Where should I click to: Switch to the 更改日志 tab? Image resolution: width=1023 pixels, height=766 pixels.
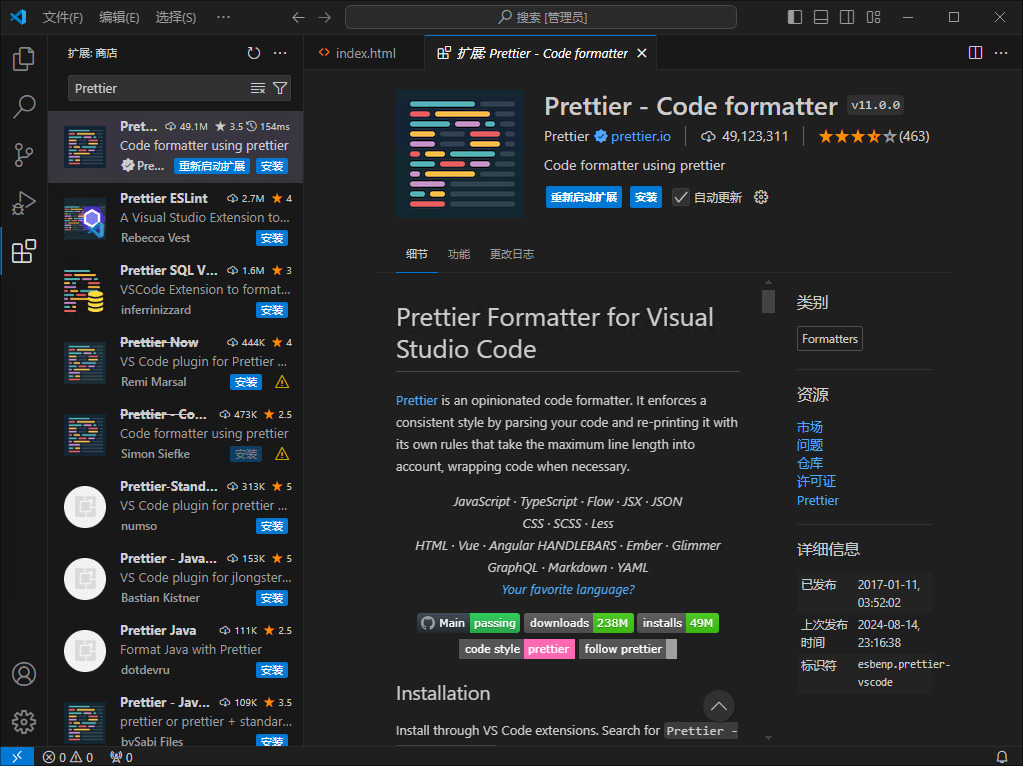pos(513,254)
